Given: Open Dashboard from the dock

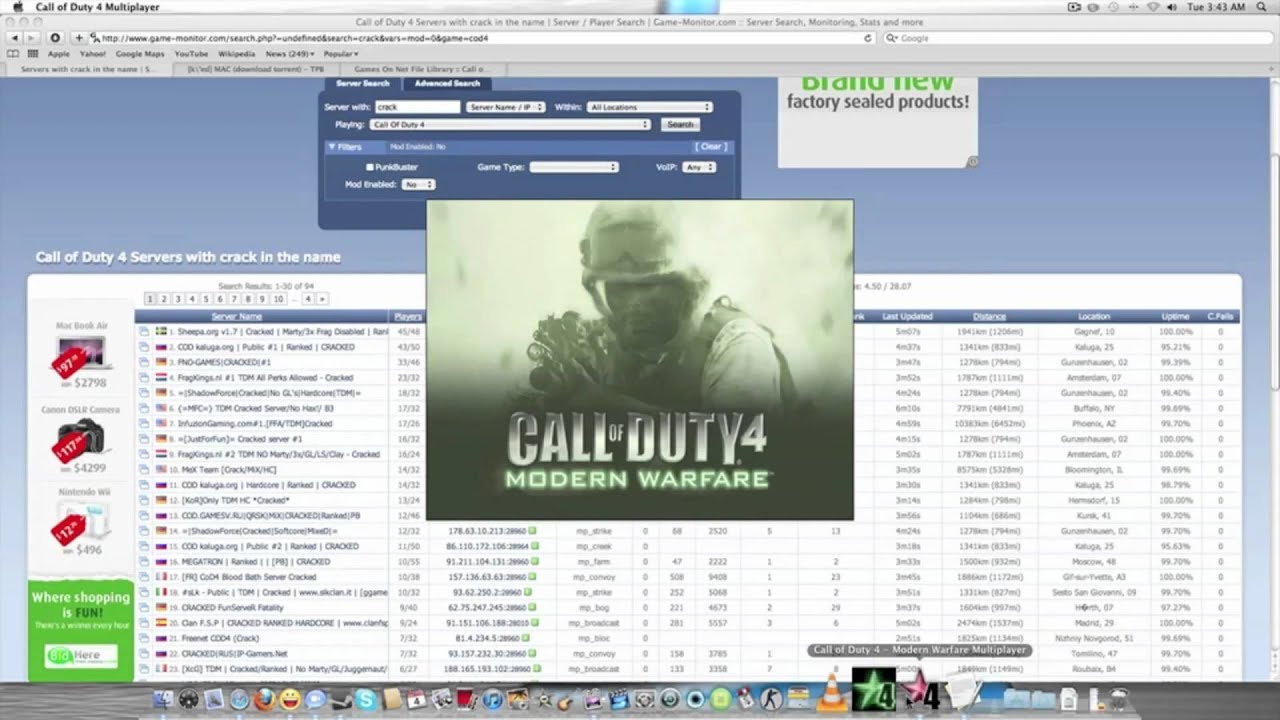Looking at the screenshot, I should coord(188,699).
